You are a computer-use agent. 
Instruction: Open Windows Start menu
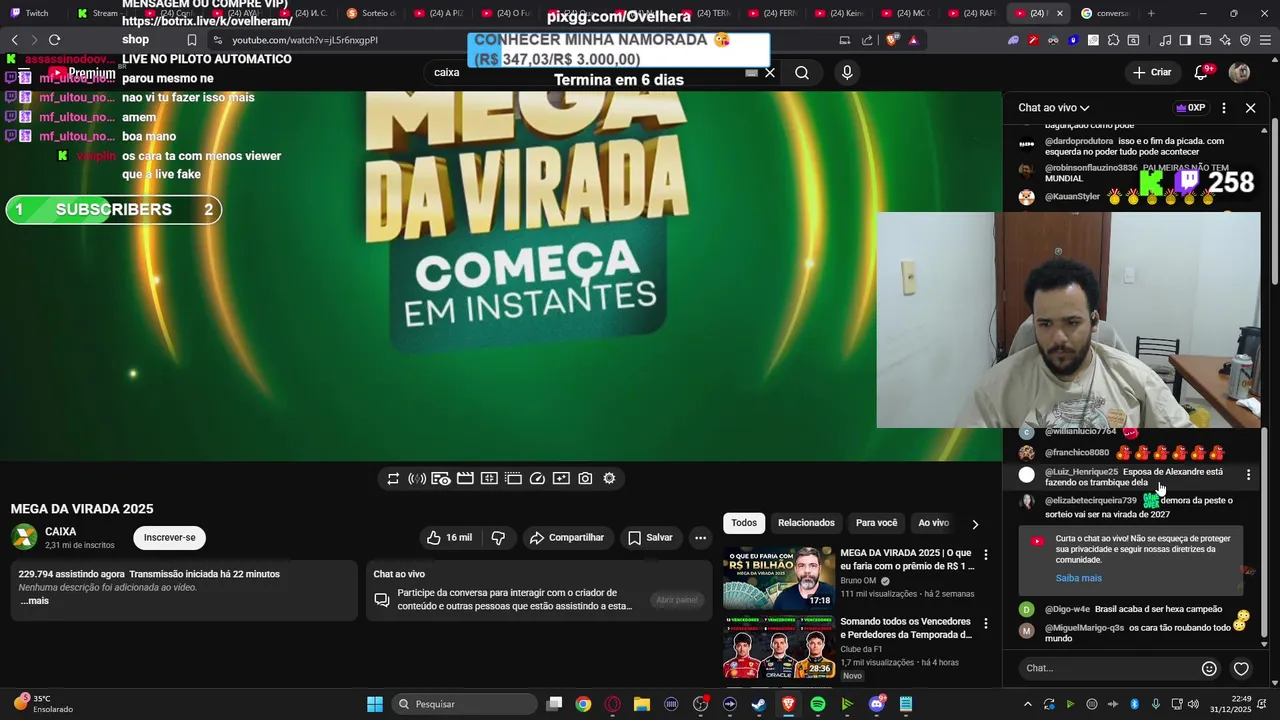coord(375,704)
